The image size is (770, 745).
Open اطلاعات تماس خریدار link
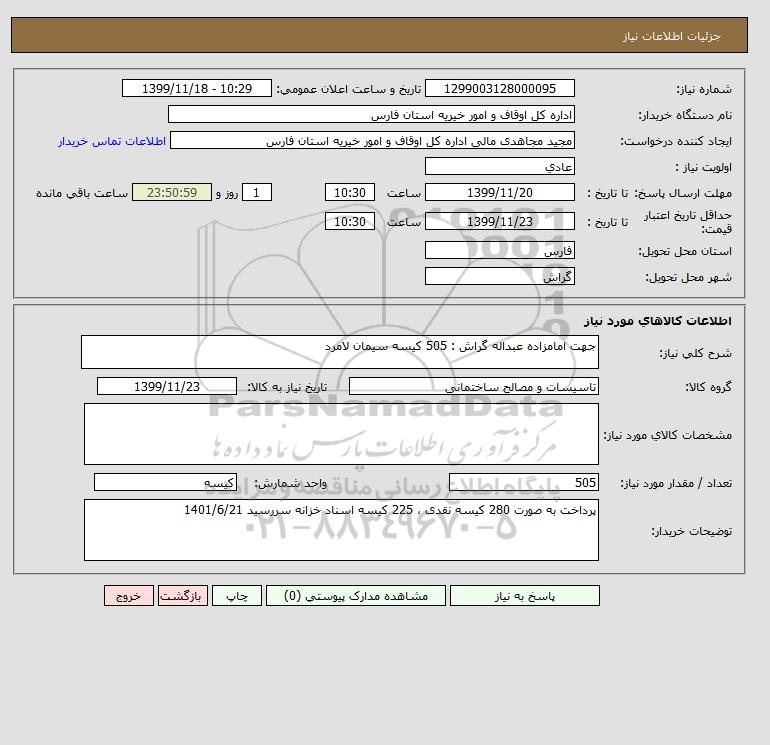click(112, 141)
